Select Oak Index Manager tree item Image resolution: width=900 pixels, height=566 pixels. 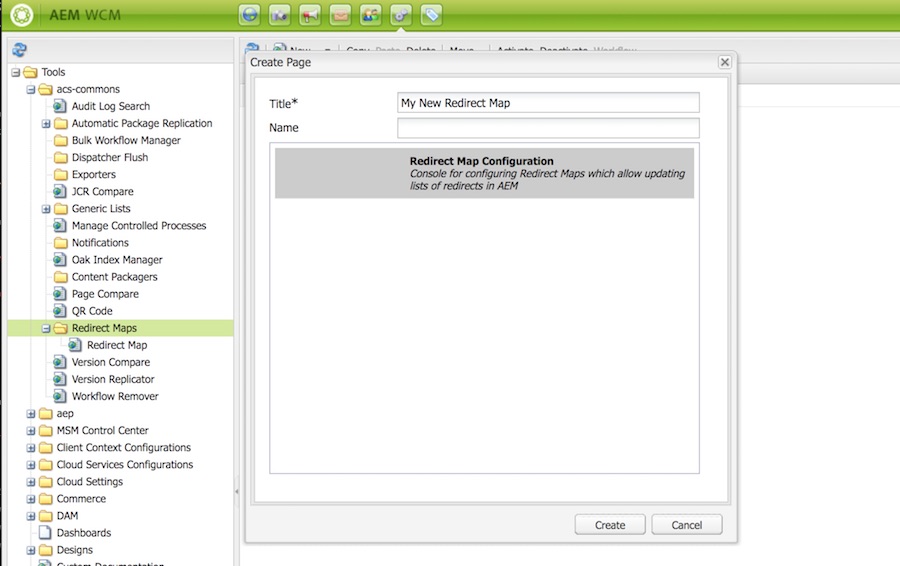click(117, 259)
